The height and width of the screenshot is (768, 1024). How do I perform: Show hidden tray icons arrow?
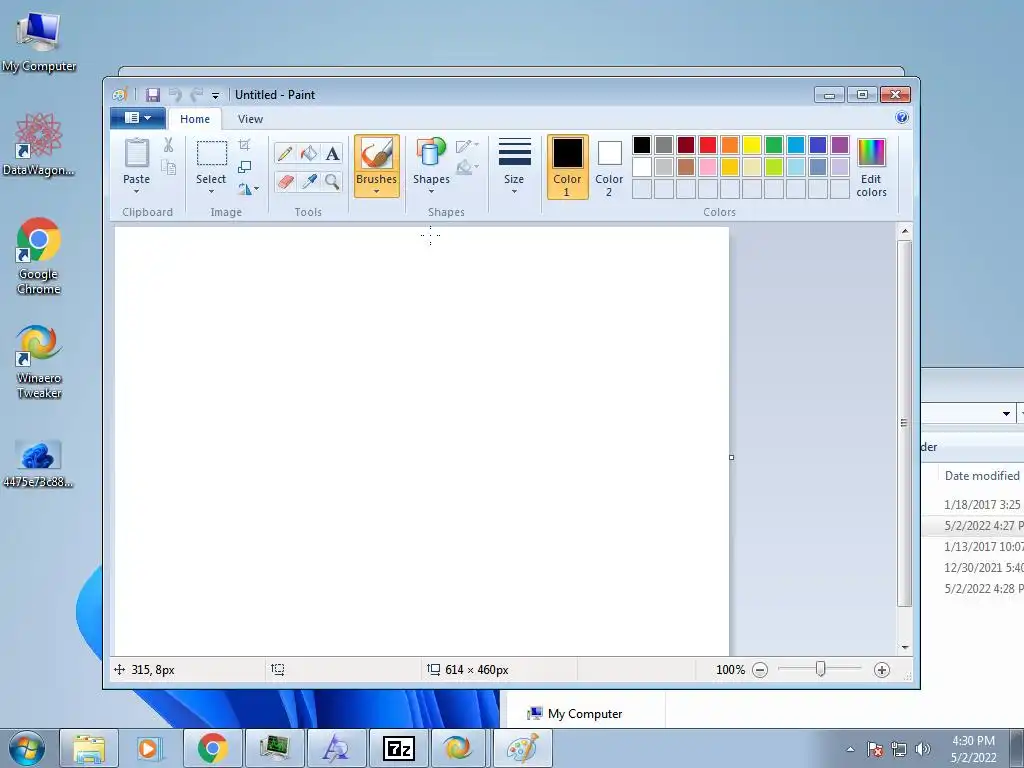(850, 749)
